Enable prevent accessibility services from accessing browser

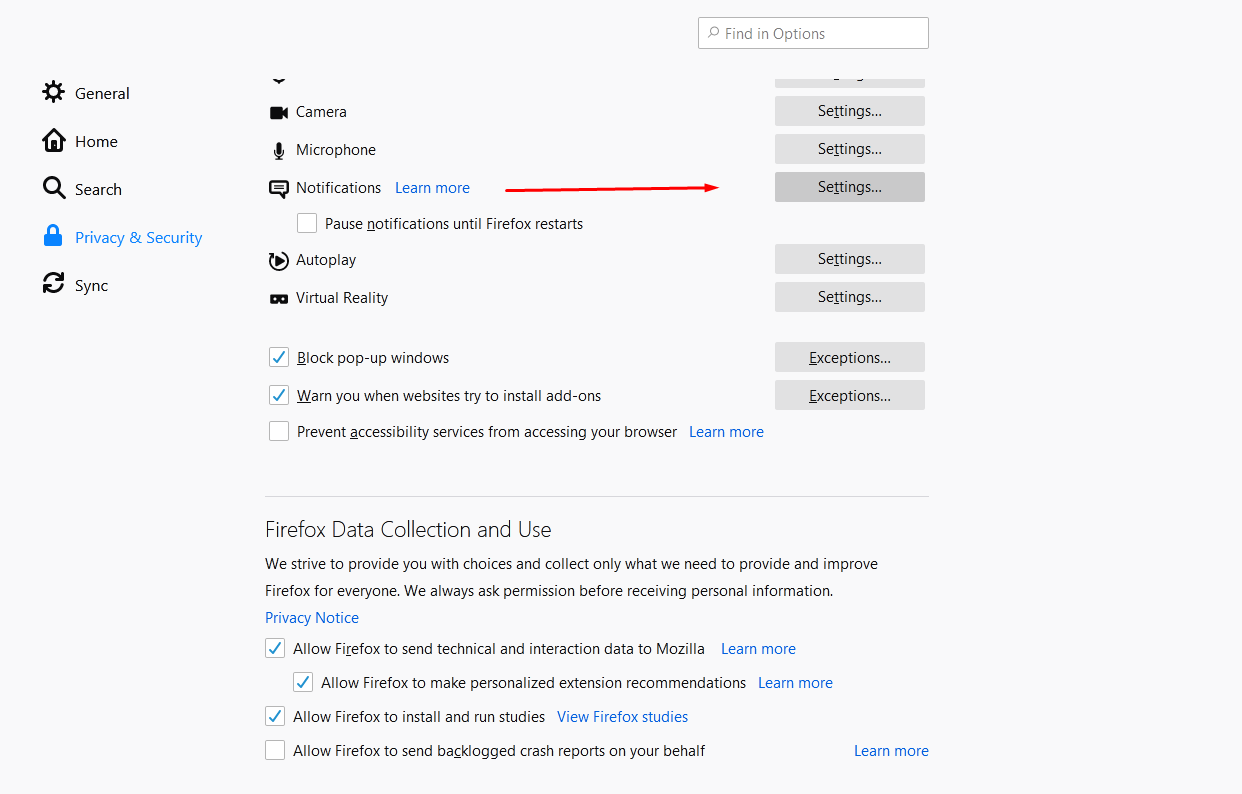278,431
